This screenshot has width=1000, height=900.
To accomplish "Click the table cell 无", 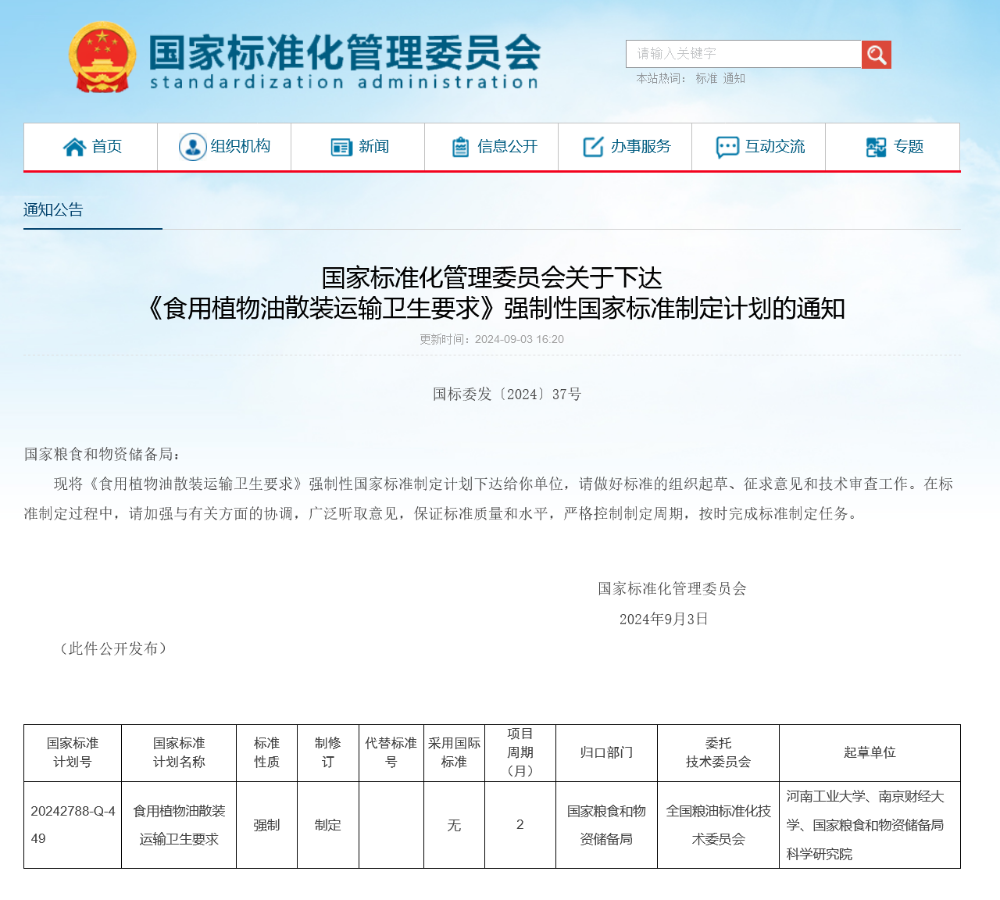I will point(454,825).
